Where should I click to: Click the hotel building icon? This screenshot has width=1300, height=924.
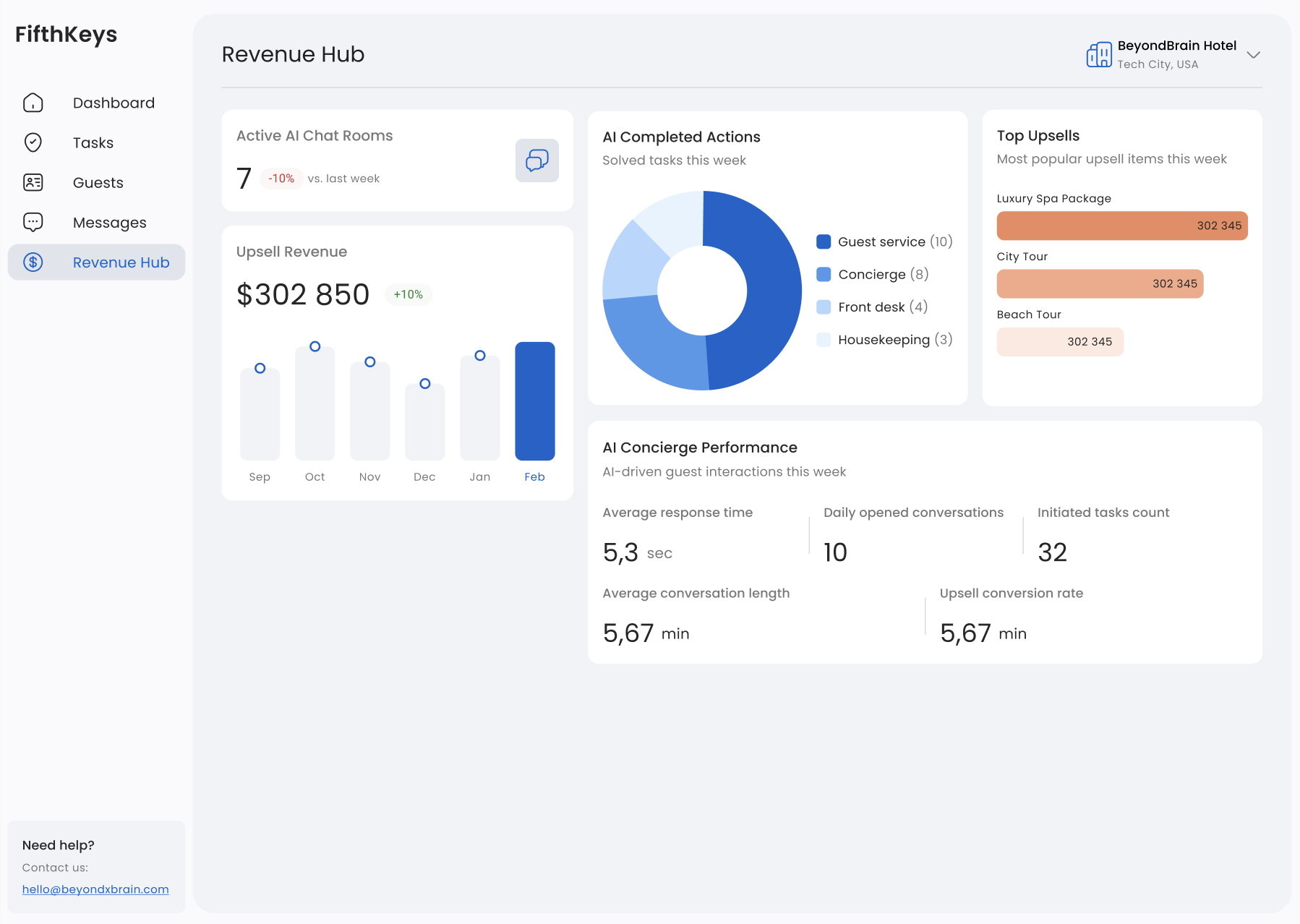pos(1098,54)
